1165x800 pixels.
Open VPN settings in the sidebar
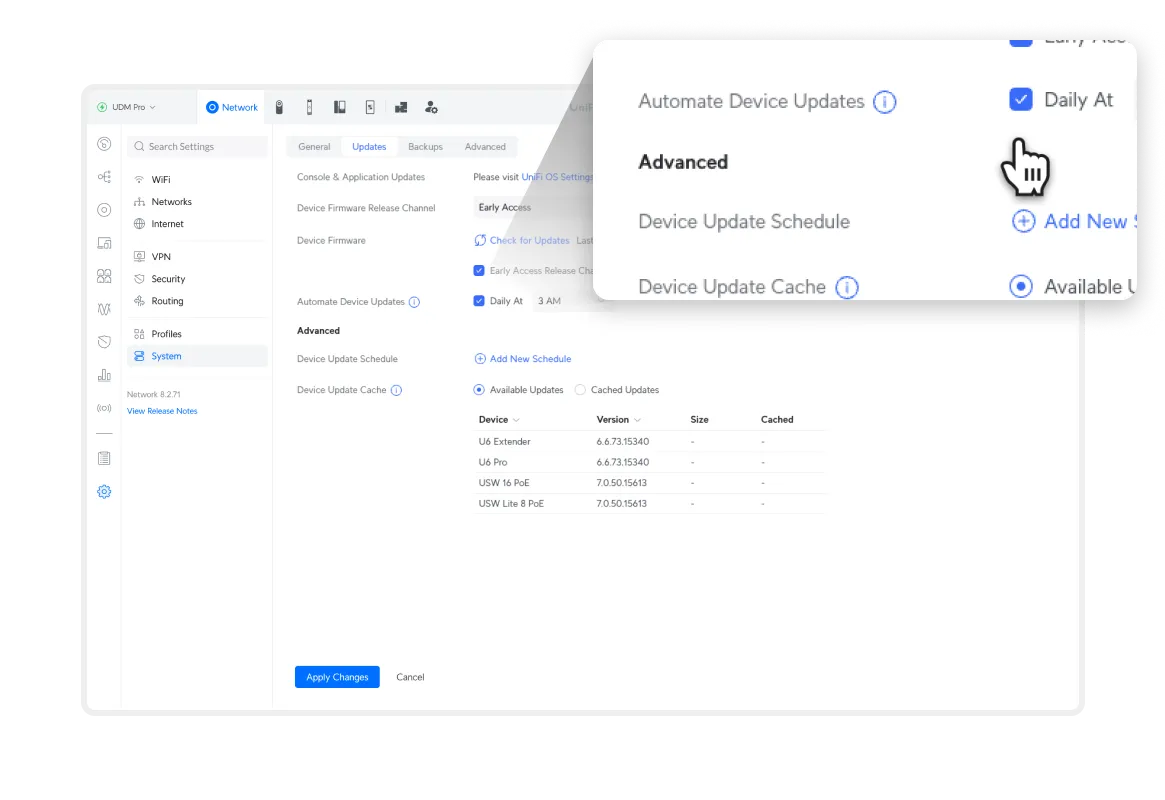click(197, 256)
